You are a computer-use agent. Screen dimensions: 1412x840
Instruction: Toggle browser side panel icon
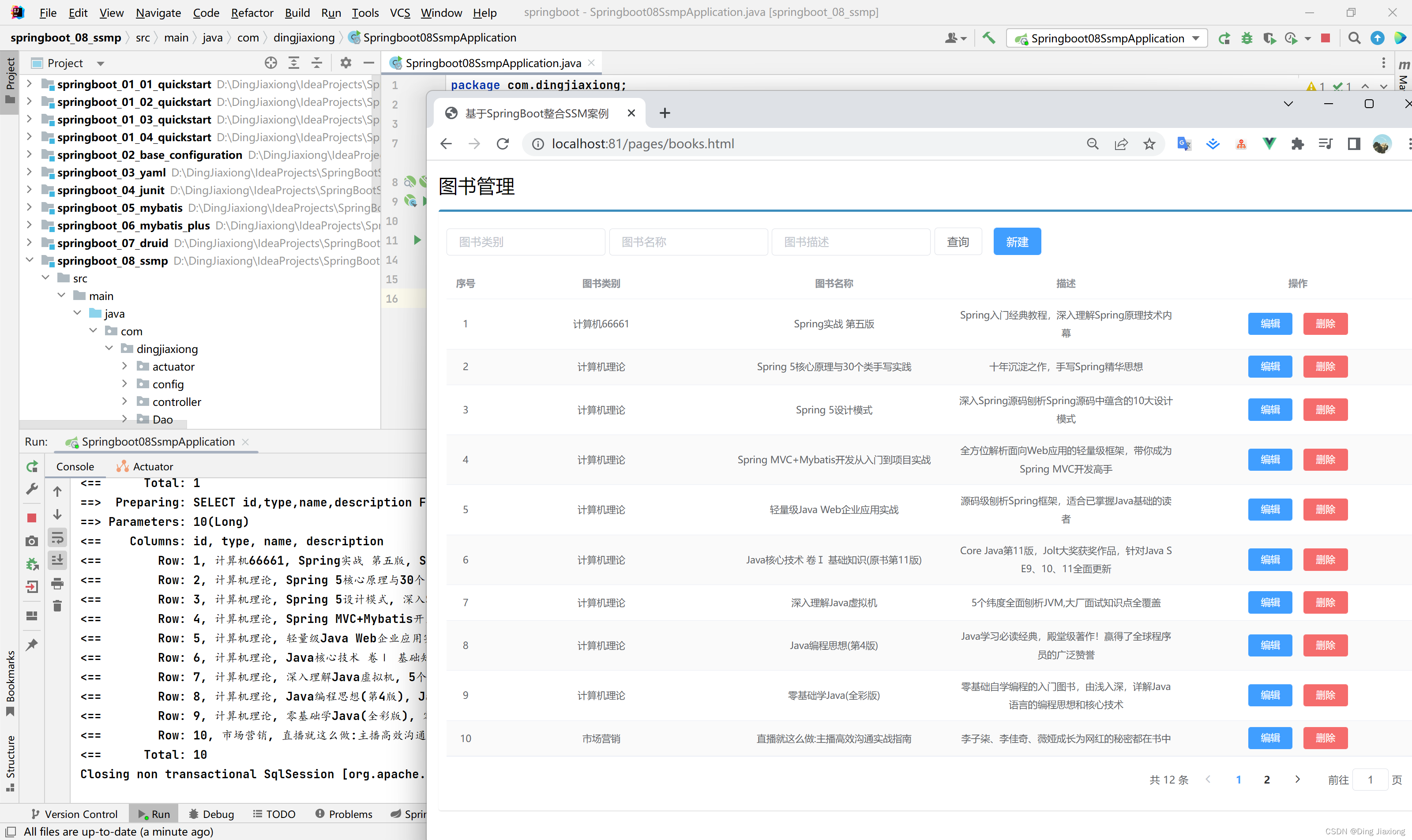point(1354,144)
